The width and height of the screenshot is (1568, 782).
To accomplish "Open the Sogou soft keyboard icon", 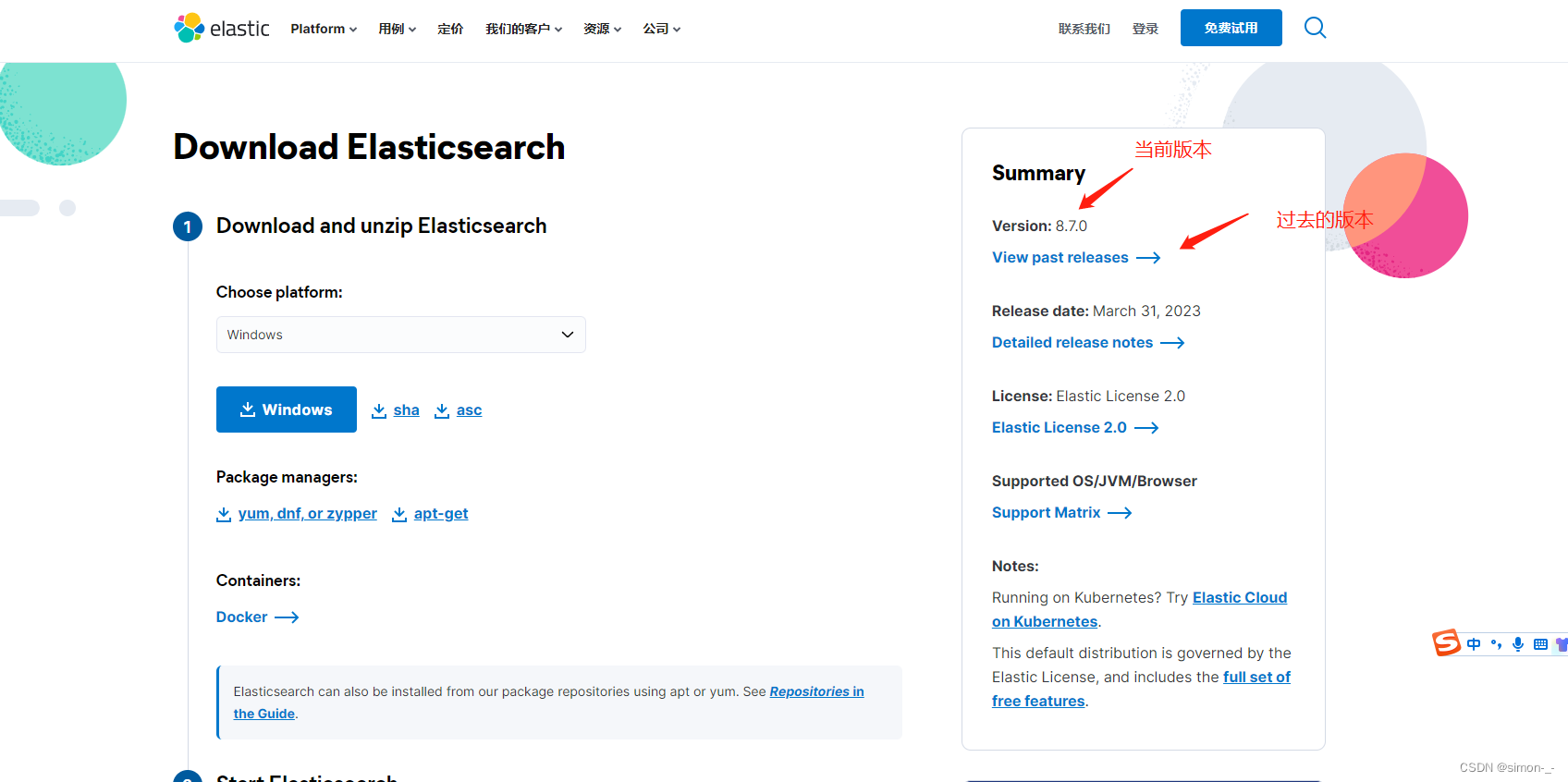I will (1540, 644).
